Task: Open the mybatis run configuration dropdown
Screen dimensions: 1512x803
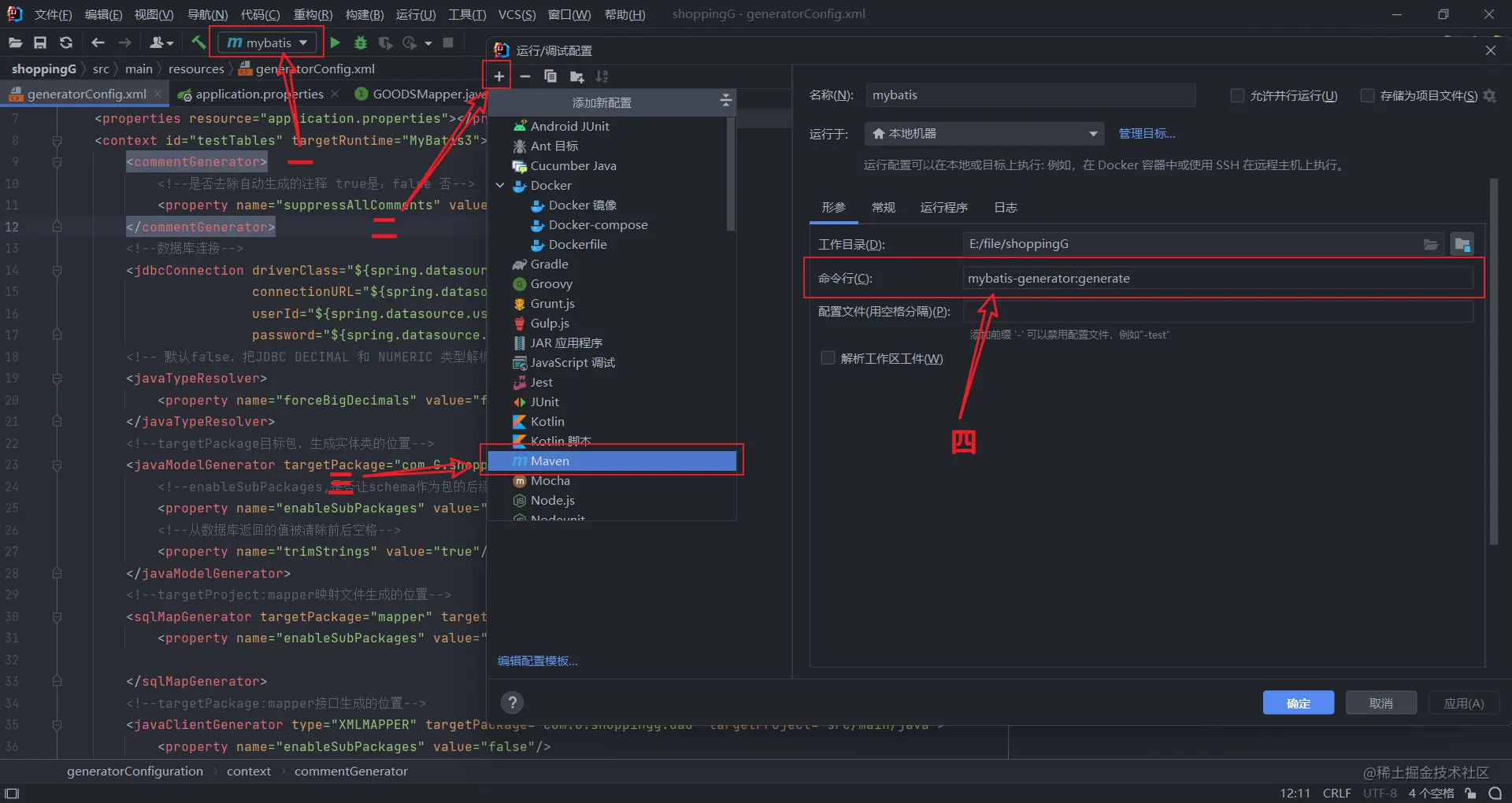Action: click(x=267, y=43)
